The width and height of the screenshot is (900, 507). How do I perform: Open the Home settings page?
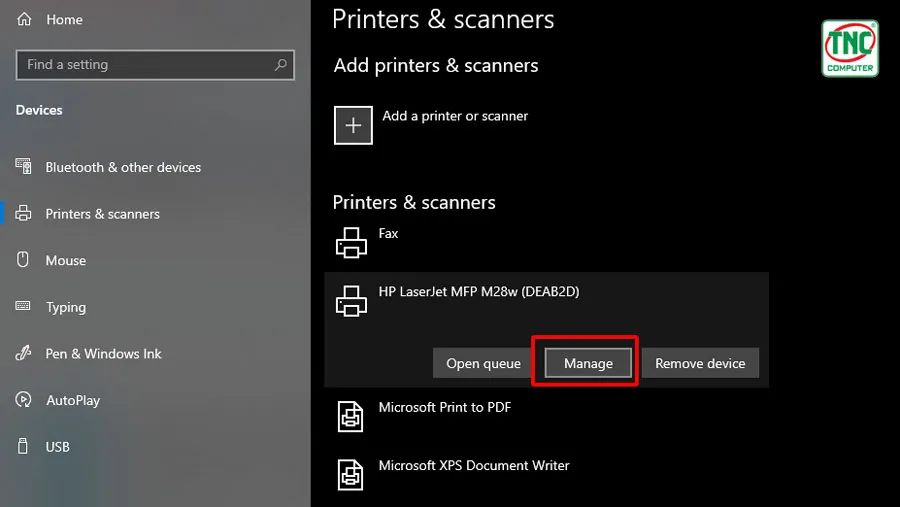(x=64, y=20)
